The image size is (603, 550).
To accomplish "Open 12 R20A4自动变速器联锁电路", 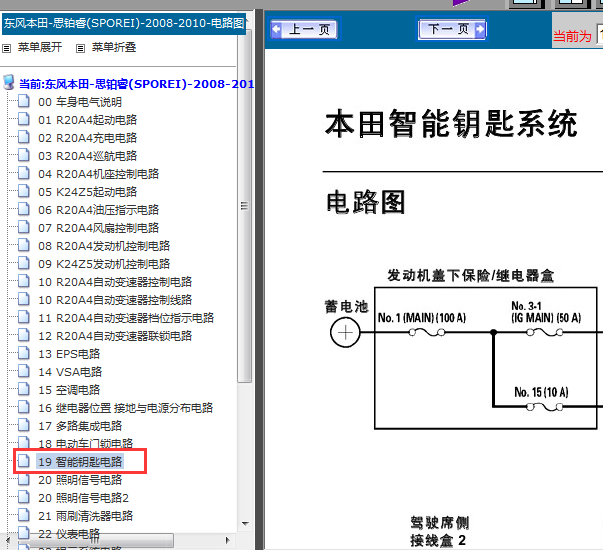I will pyautogui.click(x=115, y=336).
